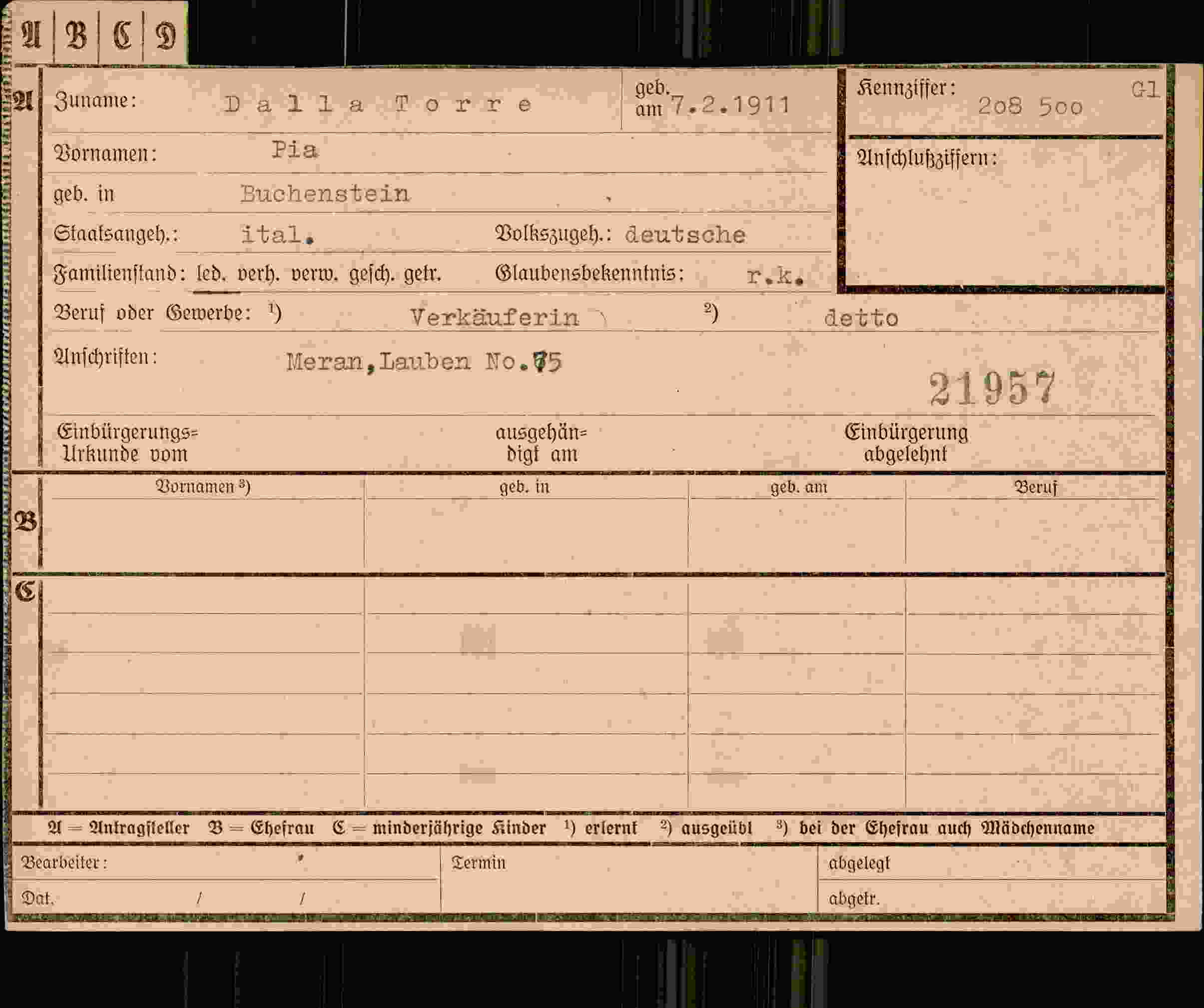Viewport: 1204px width, 1008px height.
Task: Click the 'Gl' code in top corner
Action: (1145, 89)
